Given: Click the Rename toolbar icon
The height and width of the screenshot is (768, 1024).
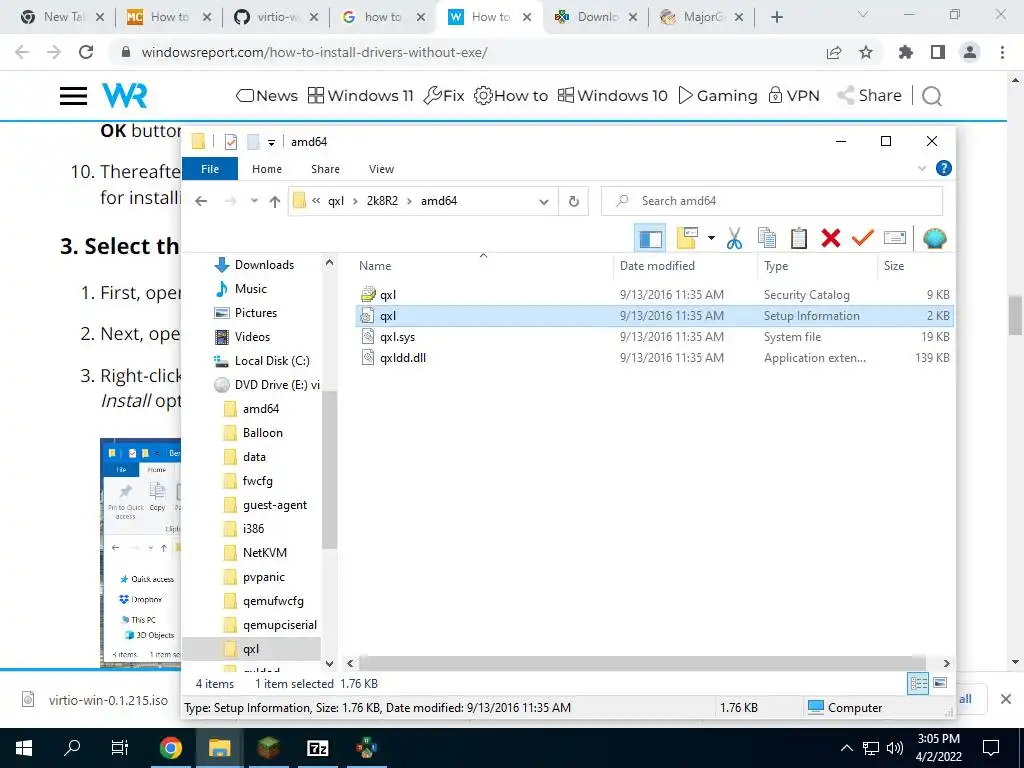Looking at the screenshot, I should [895, 238].
